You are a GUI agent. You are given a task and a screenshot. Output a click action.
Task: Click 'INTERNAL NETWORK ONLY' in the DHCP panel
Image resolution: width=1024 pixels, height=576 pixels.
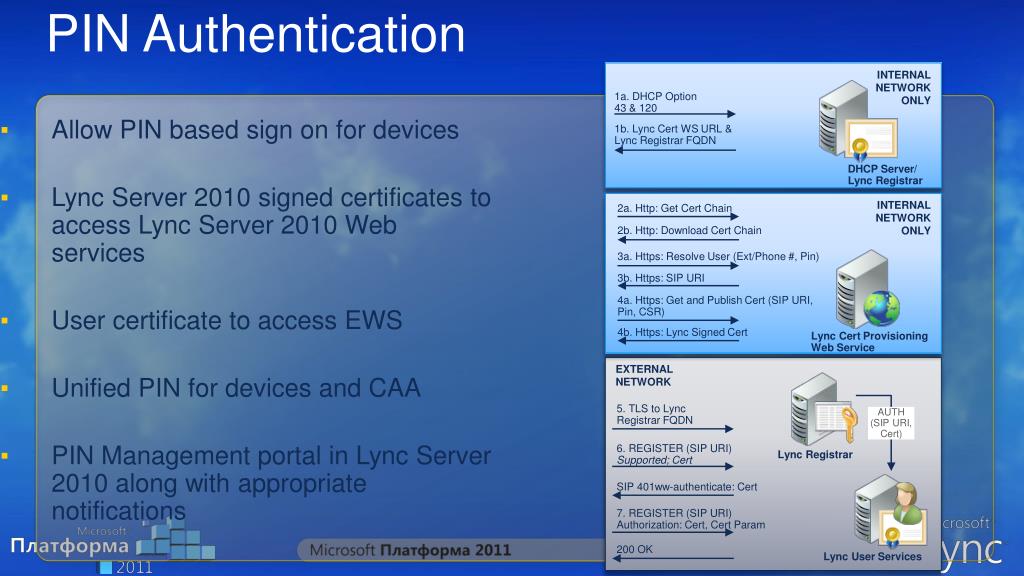pos(903,88)
